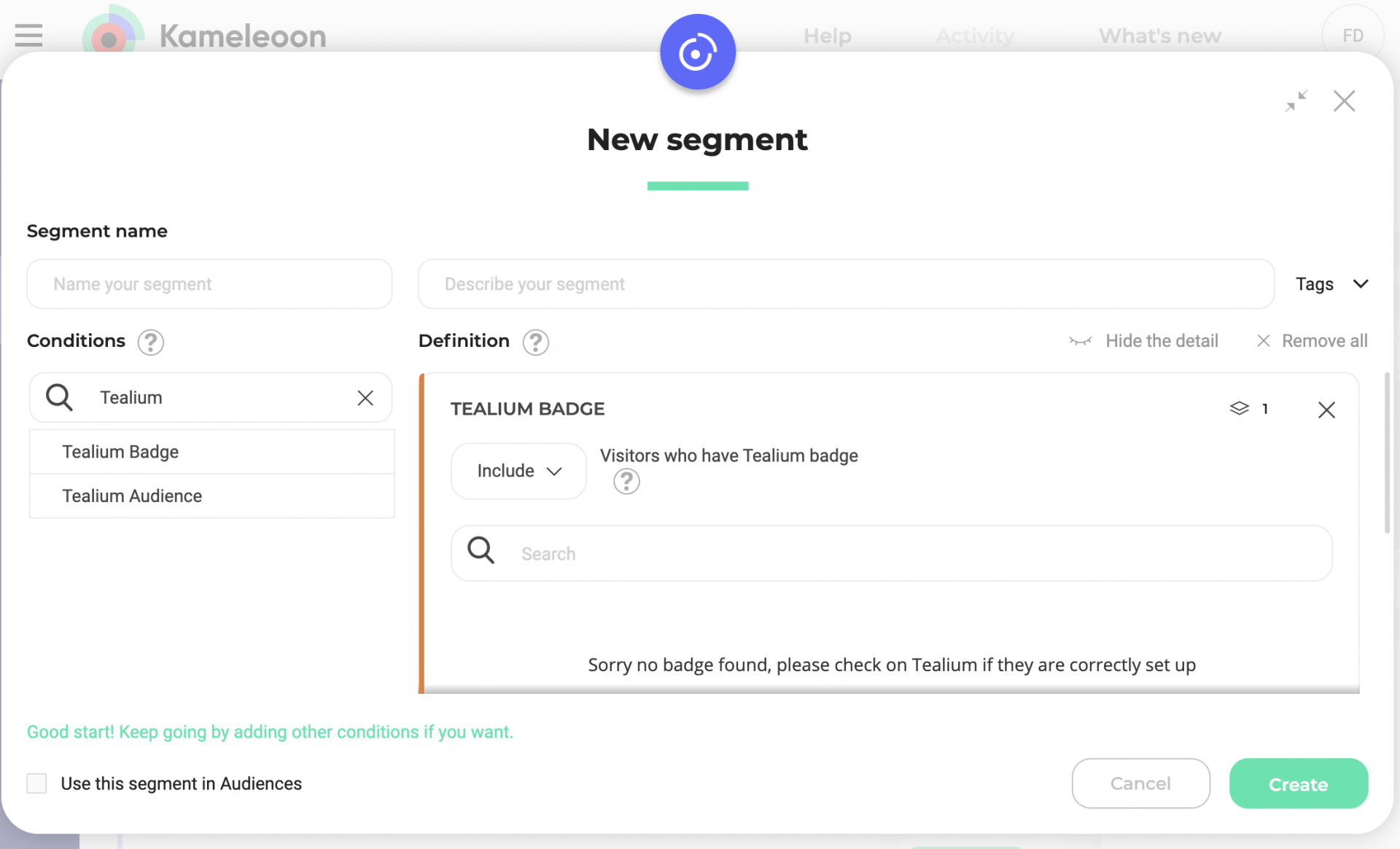This screenshot has height=849, width=1400.
Task: Click the blue Kameleoon circle icon
Action: coord(697,52)
